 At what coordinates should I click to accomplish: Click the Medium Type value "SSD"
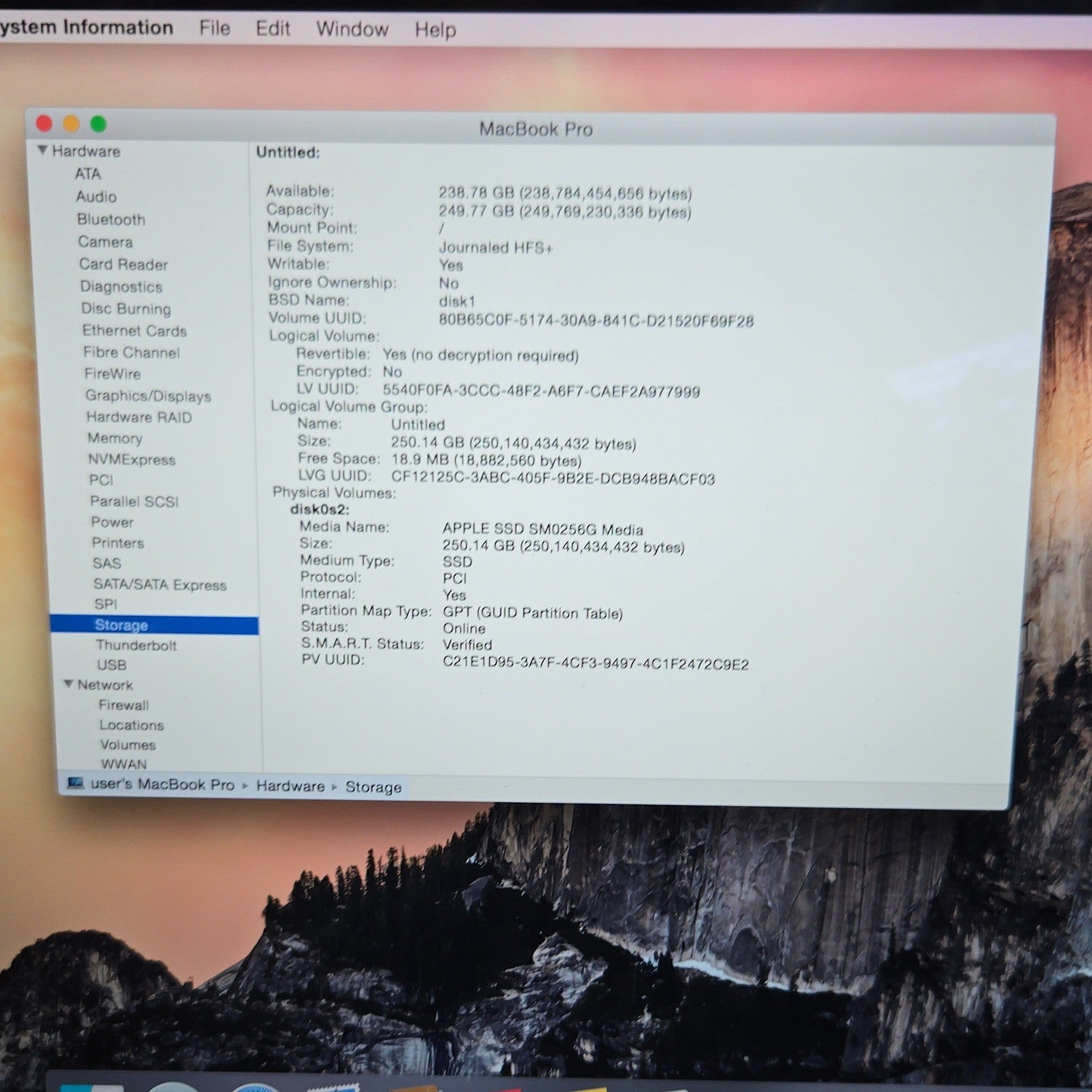[x=457, y=562]
